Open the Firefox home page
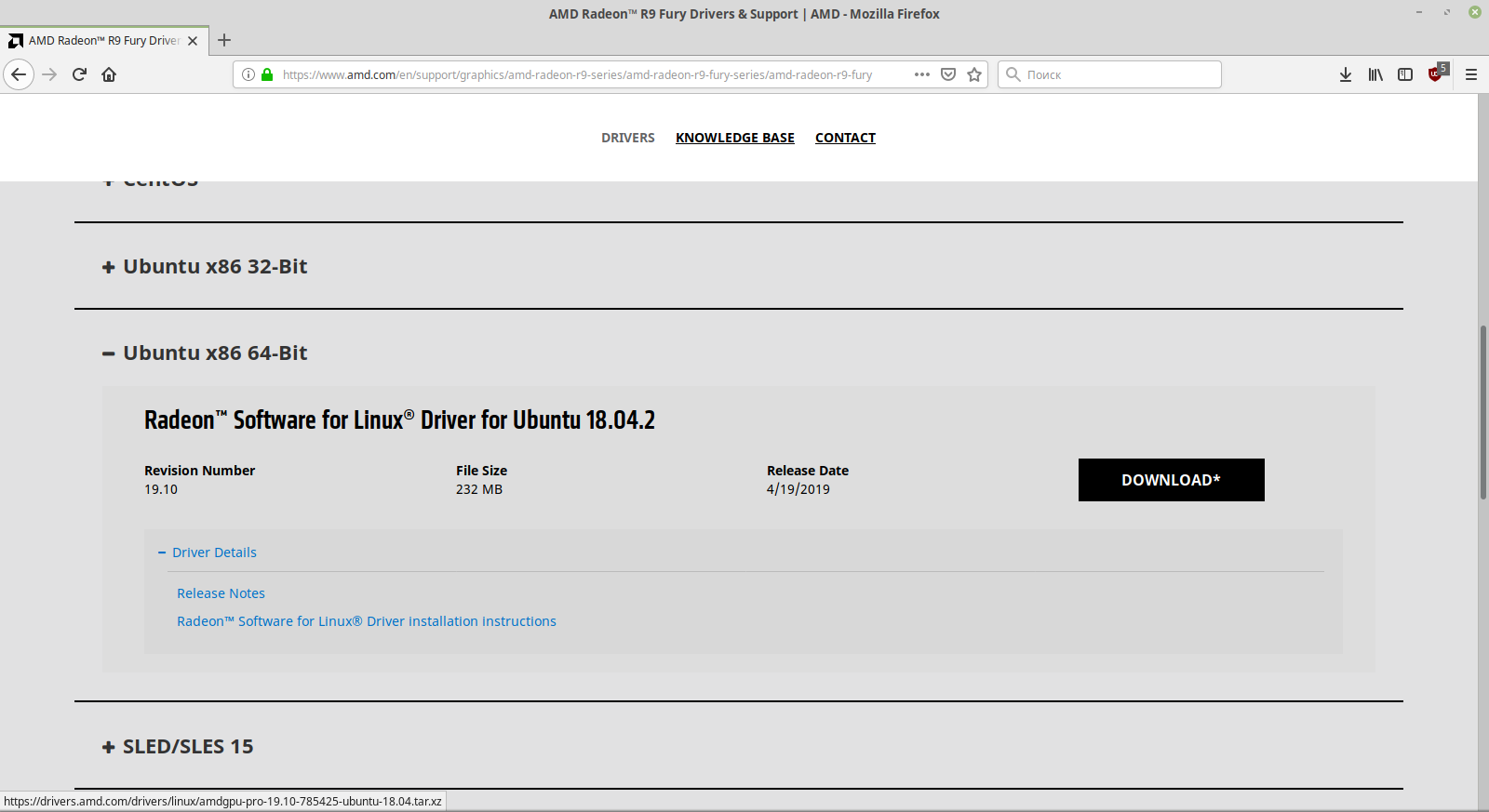The width and height of the screenshot is (1489, 812). 109,74
